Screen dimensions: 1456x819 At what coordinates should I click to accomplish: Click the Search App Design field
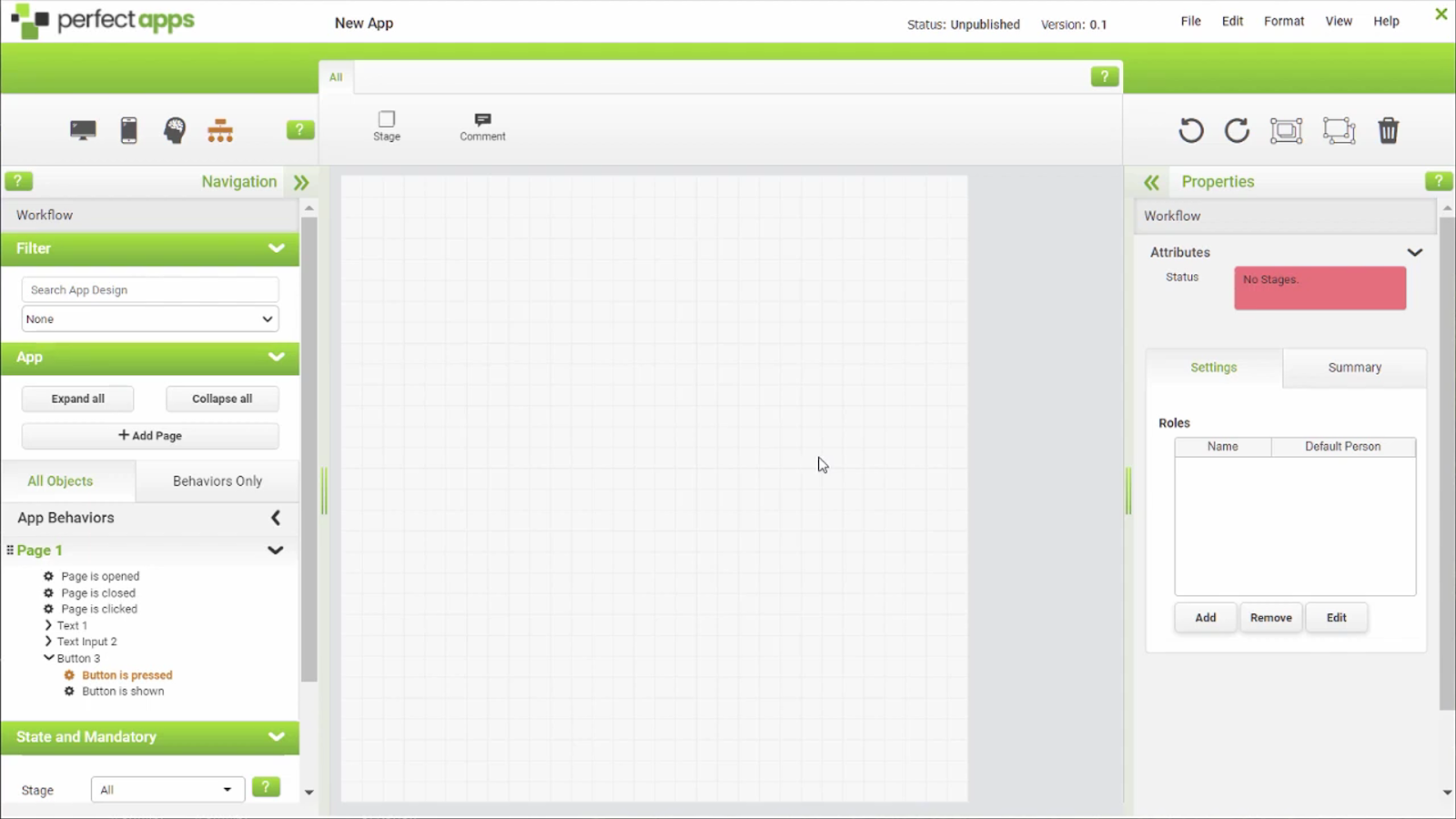tap(149, 288)
